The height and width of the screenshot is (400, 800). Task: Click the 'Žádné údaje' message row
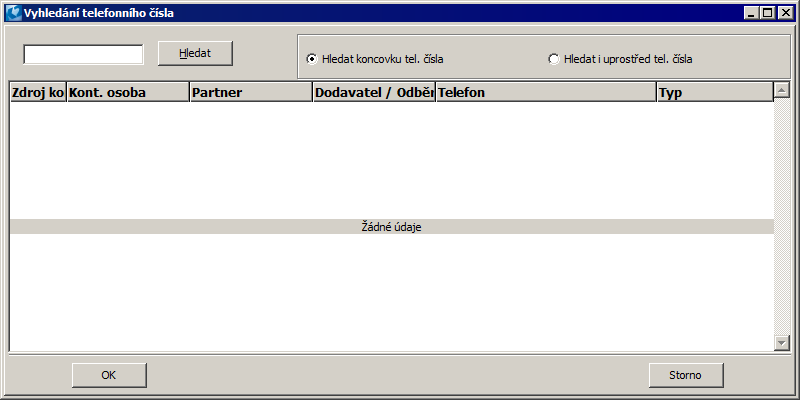(x=392, y=227)
